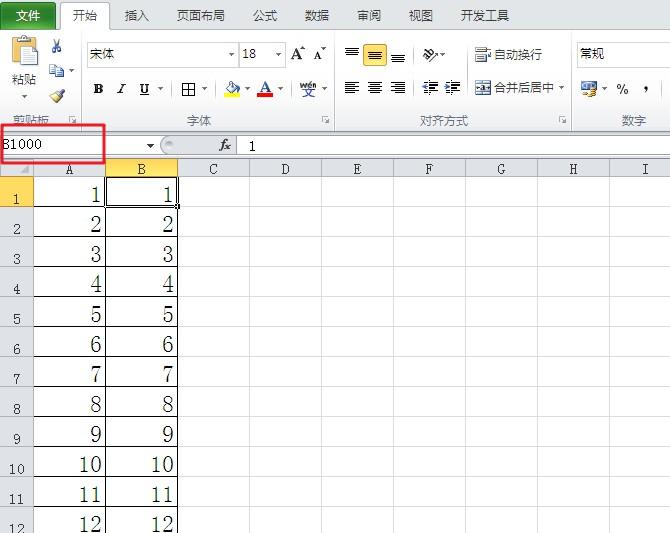This screenshot has height=533, width=670.
Task: Switch to the 开发工具 tab
Action: click(485, 16)
